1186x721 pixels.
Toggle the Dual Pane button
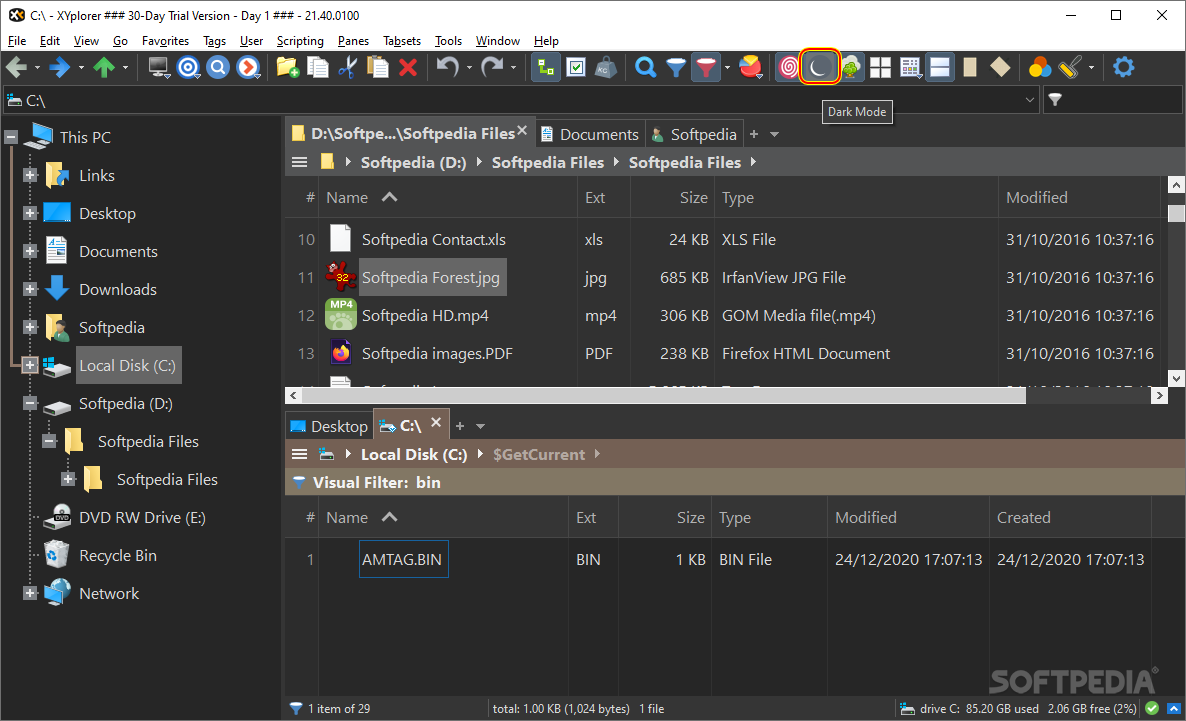tap(940, 67)
